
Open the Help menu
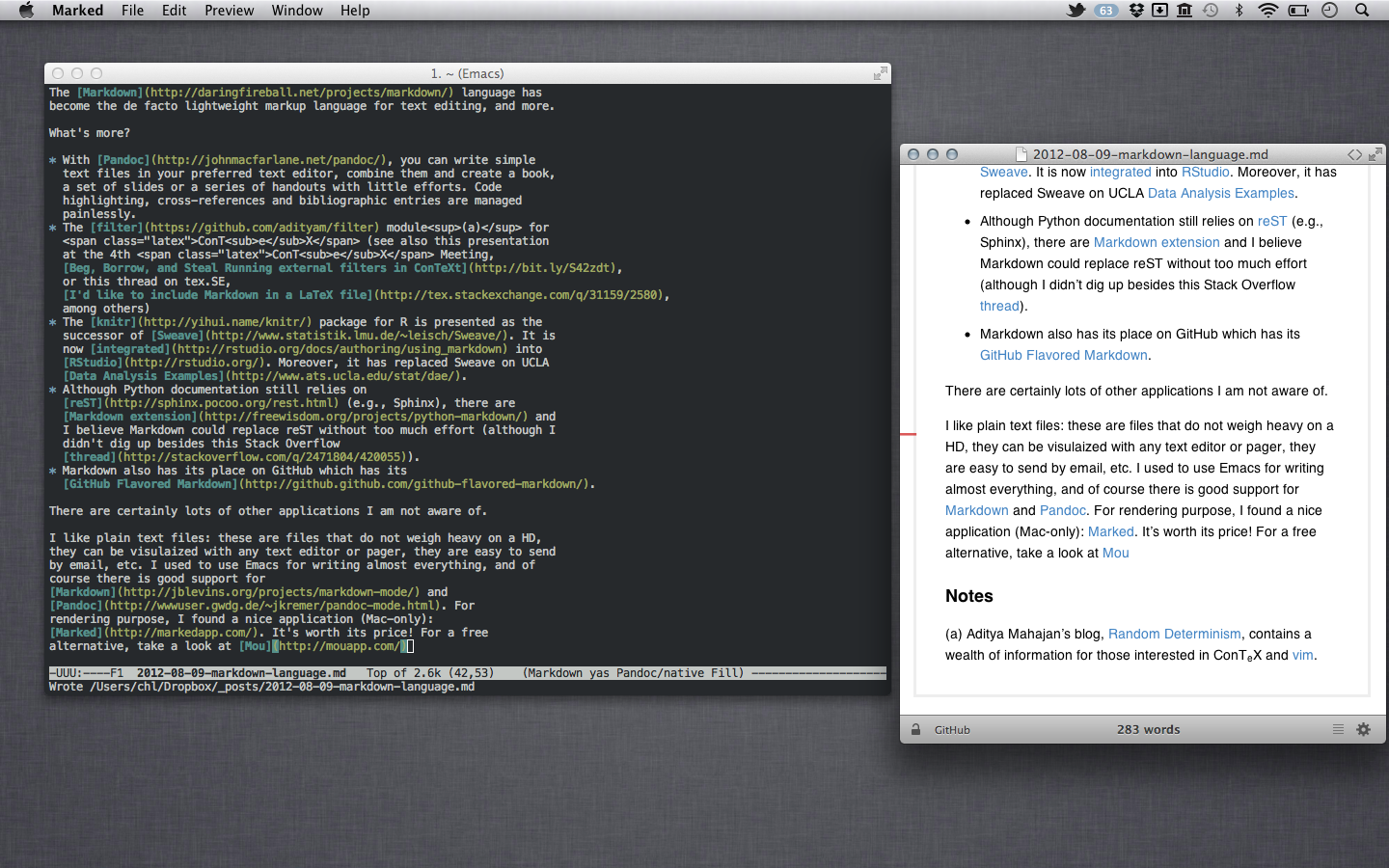click(x=355, y=11)
